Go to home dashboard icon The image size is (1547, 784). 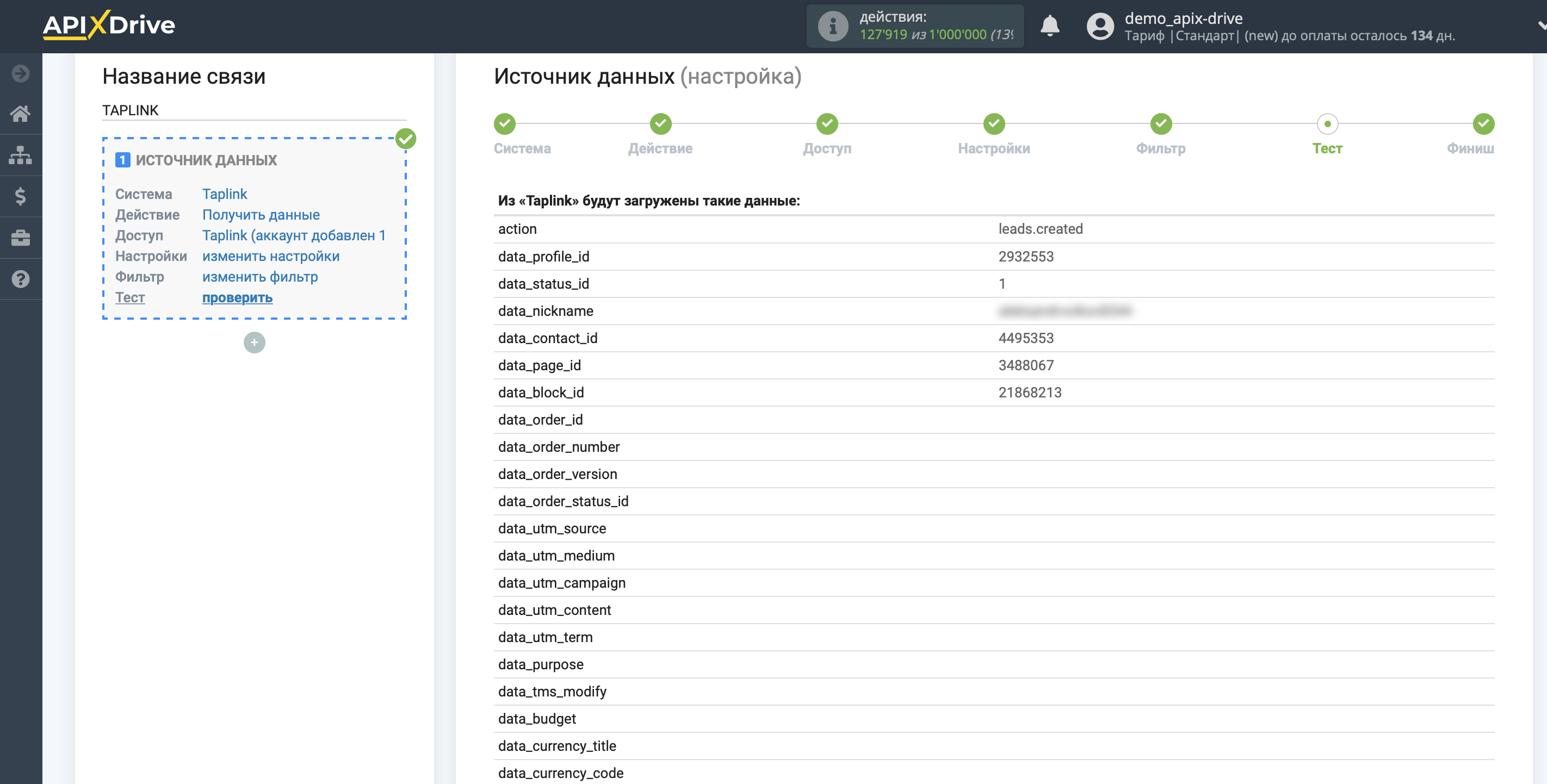(x=21, y=114)
